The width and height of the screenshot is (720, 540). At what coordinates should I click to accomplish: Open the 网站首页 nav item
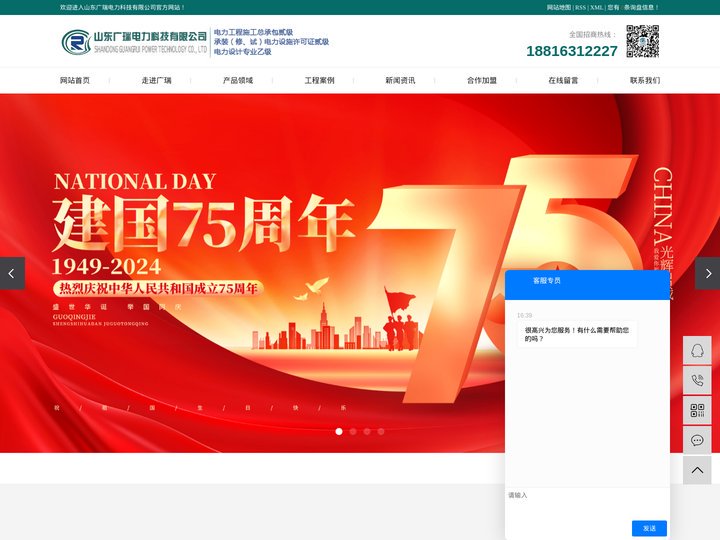coord(75,80)
